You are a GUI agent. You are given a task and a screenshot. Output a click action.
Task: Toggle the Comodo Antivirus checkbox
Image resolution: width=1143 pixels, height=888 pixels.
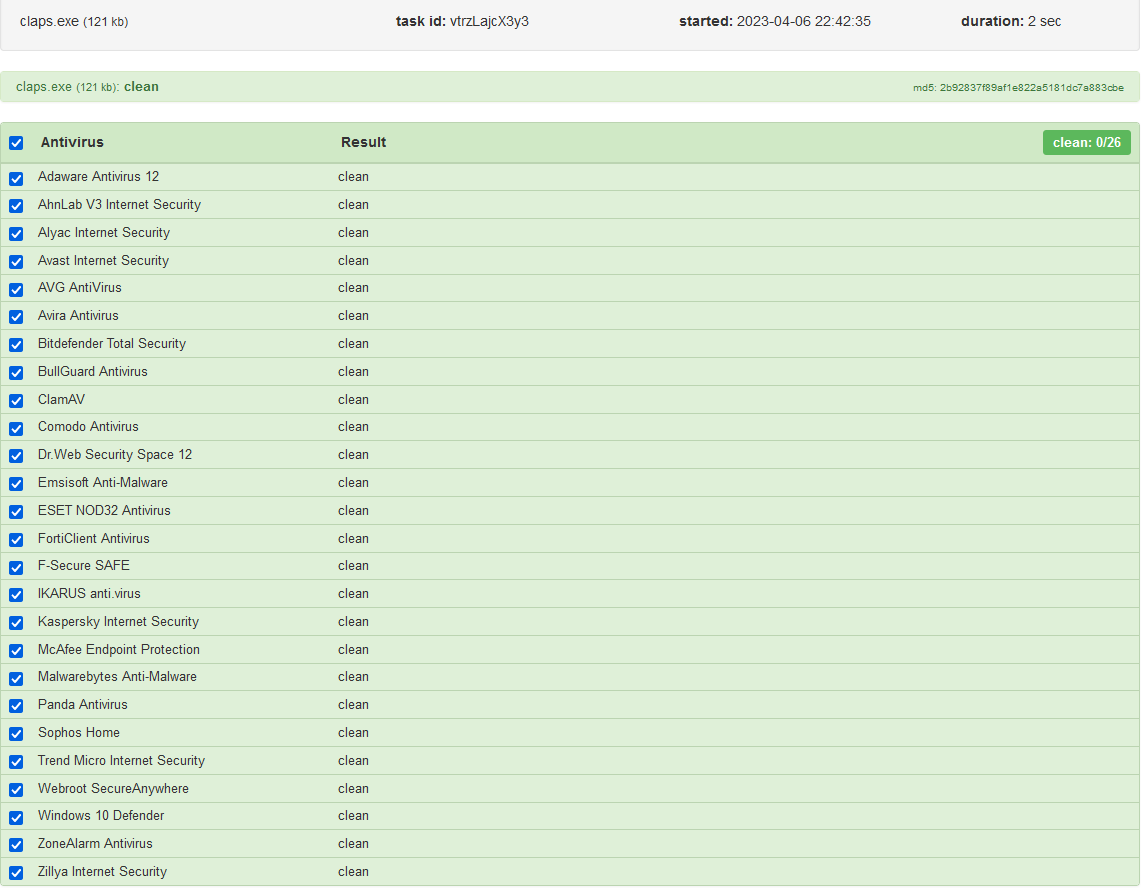[x=16, y=429]
